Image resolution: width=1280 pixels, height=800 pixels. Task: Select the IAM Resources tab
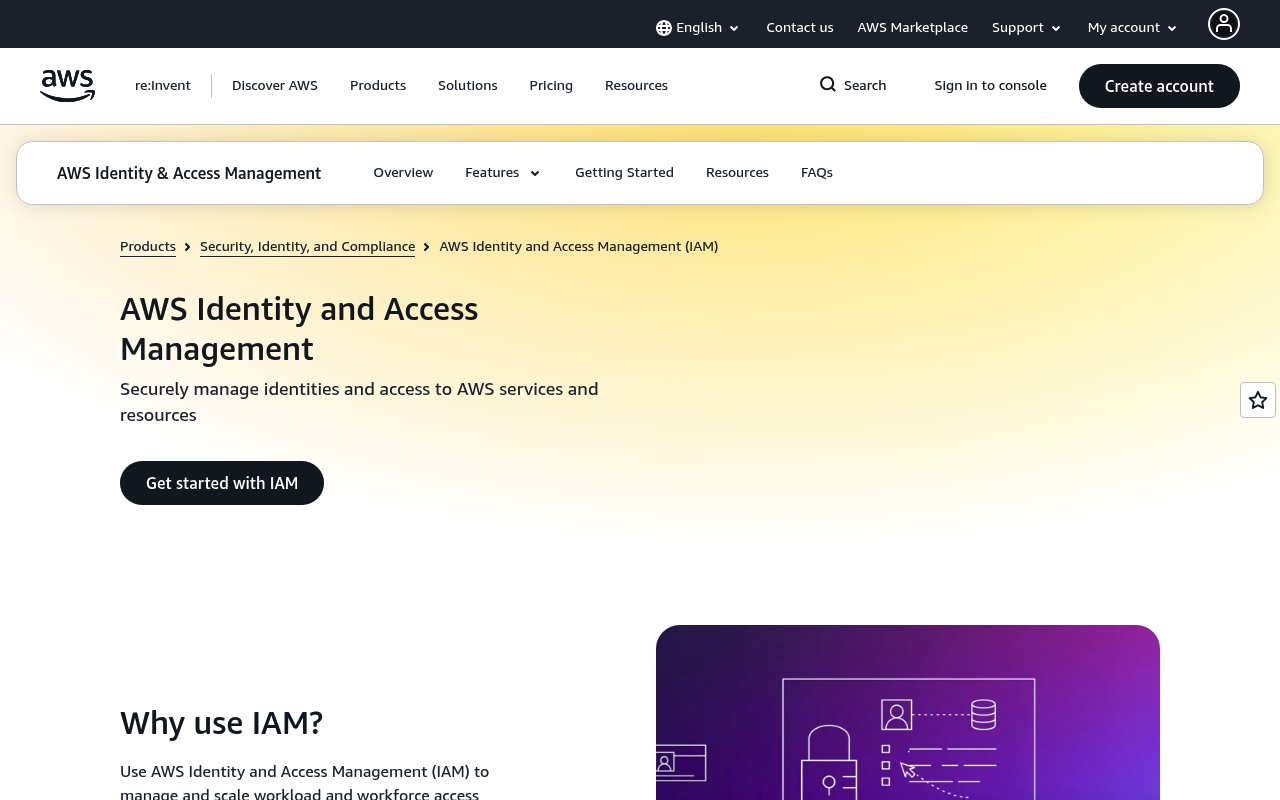[737, 173]
